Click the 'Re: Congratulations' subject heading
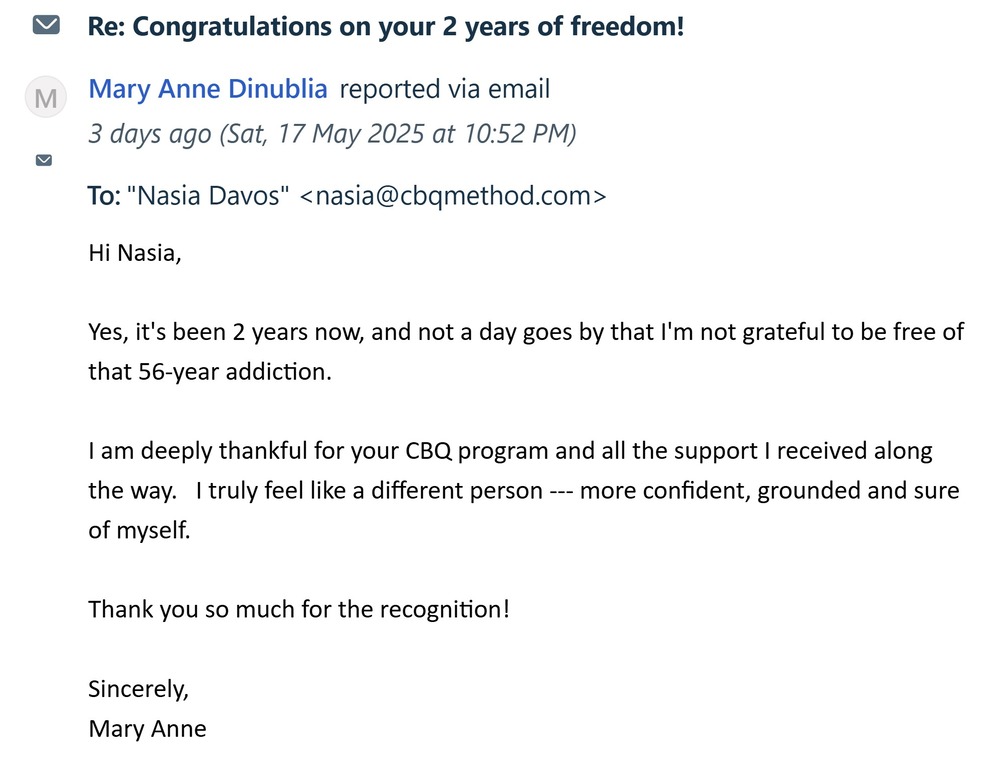Image resolution: width=1000 pixels, height=762 pixels. coord(386,27)
